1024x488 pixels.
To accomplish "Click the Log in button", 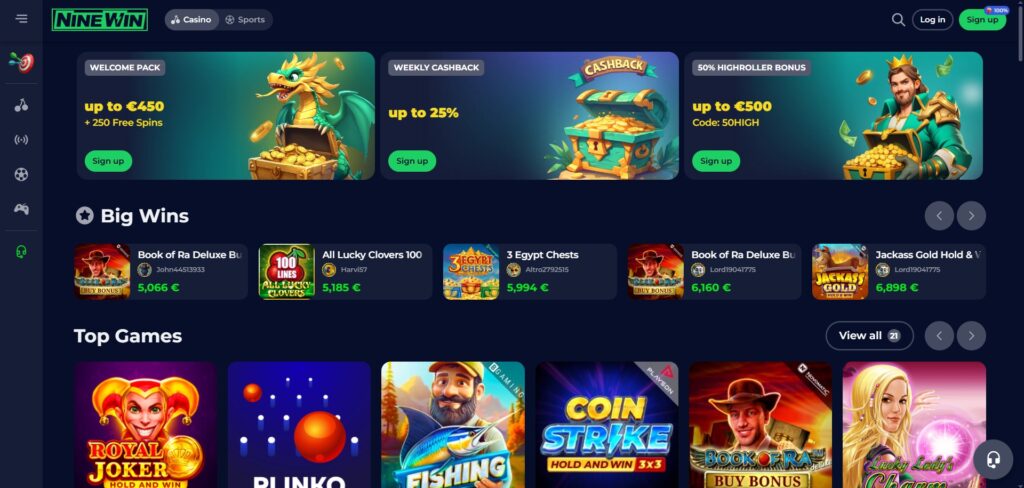I will click(932, 20).
